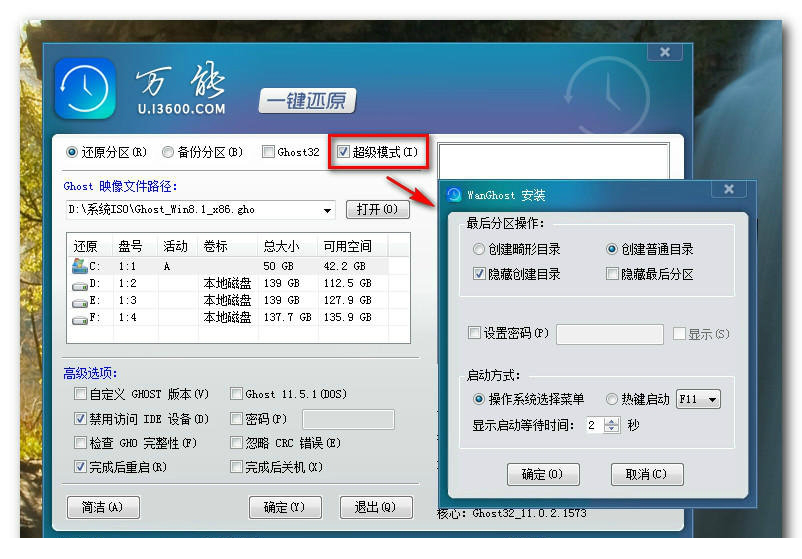This screenshot has height=559, width=802.
Task: Click password field beside 密码(P)
Action: click(x=348, y=419)
